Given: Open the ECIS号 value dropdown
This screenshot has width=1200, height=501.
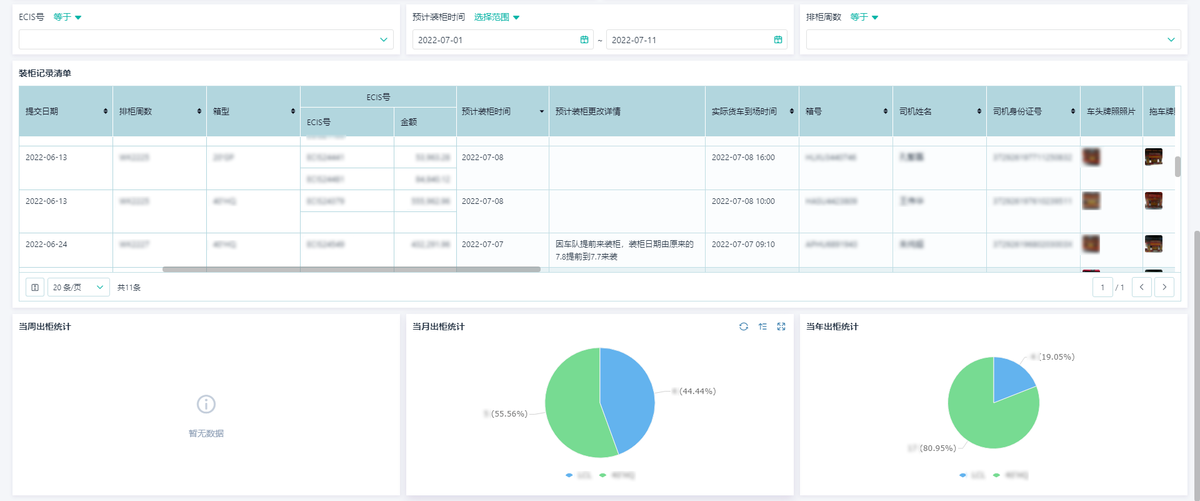Looking at the screenshot, I should coord(384,40).
